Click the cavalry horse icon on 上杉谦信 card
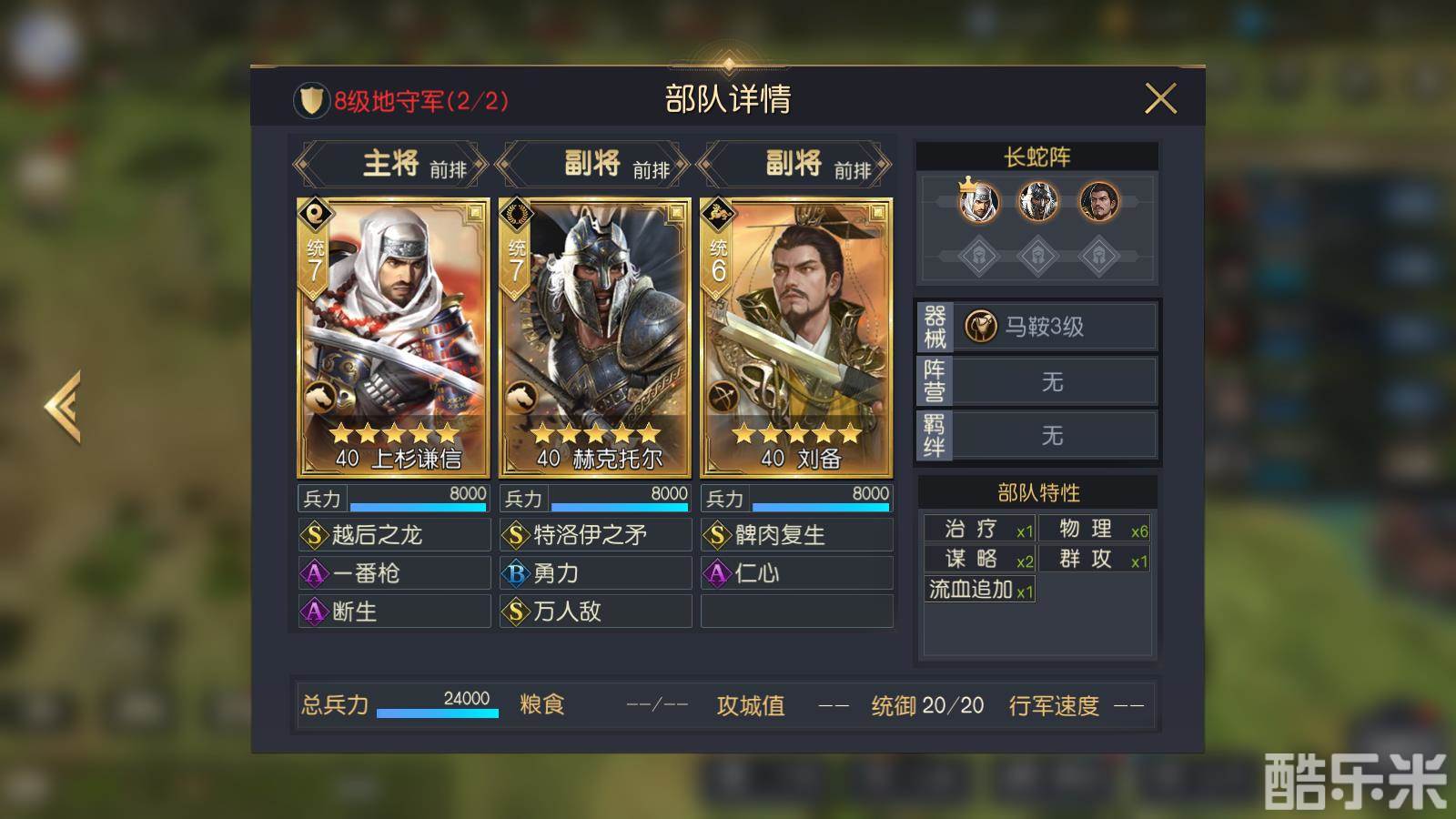 [319, 397]
